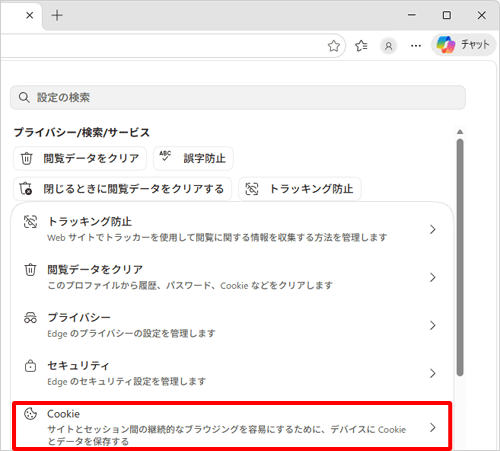Viewport: 500px width, 451px height.
Task: Click the magnifier icon in settings search
Action: pyautogui.click(x=24, y=98)
